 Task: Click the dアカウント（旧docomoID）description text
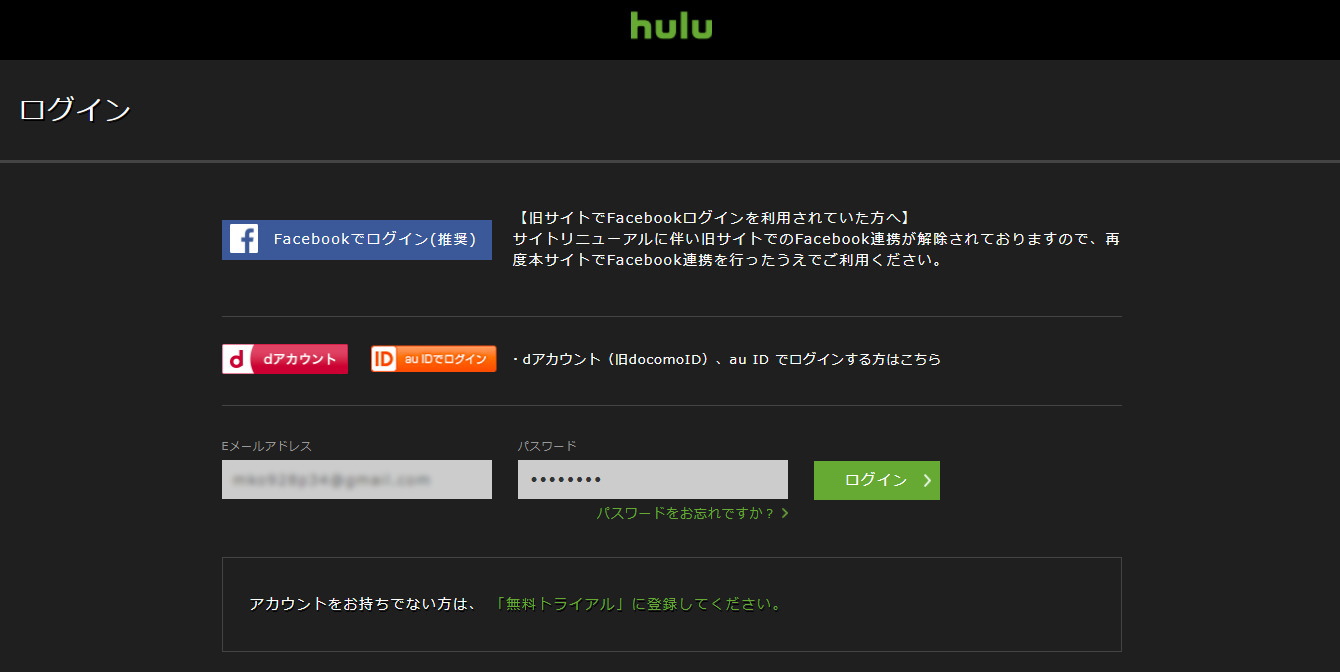[x=728, y=359]
